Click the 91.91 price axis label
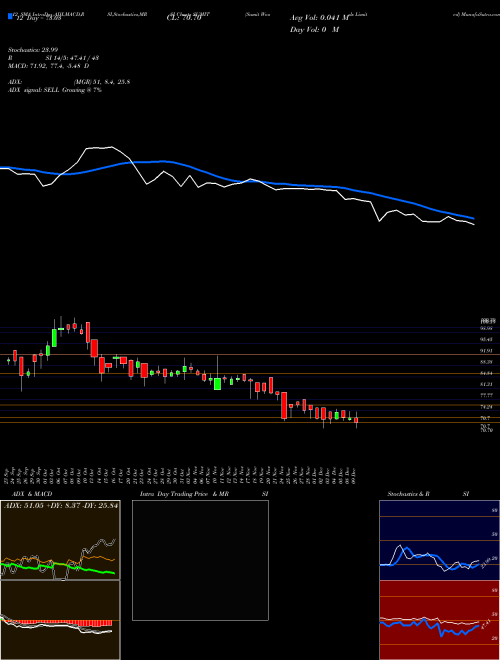500x660 pixels. (486, 350)
